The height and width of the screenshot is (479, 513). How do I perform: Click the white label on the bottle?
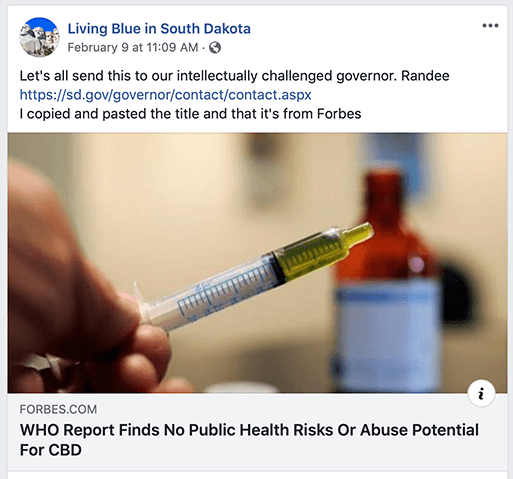pos(387,333)
